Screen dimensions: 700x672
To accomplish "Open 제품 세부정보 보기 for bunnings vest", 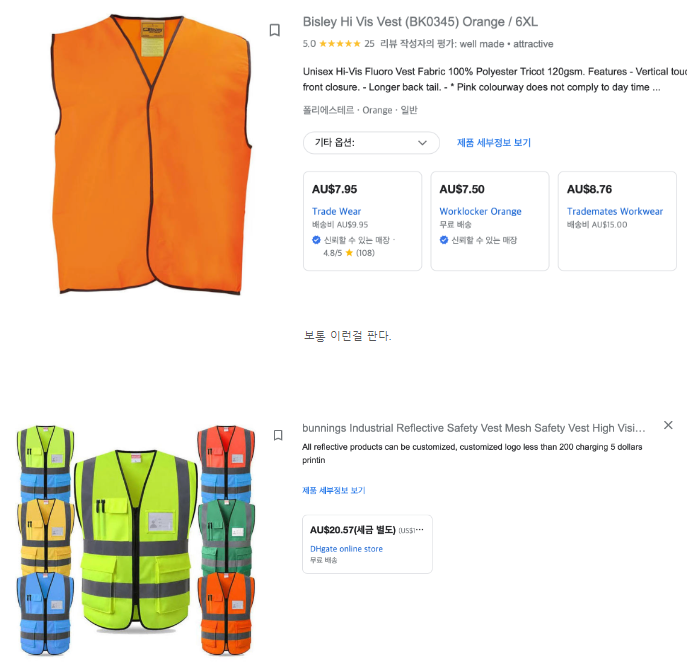I will click(334, 490).
